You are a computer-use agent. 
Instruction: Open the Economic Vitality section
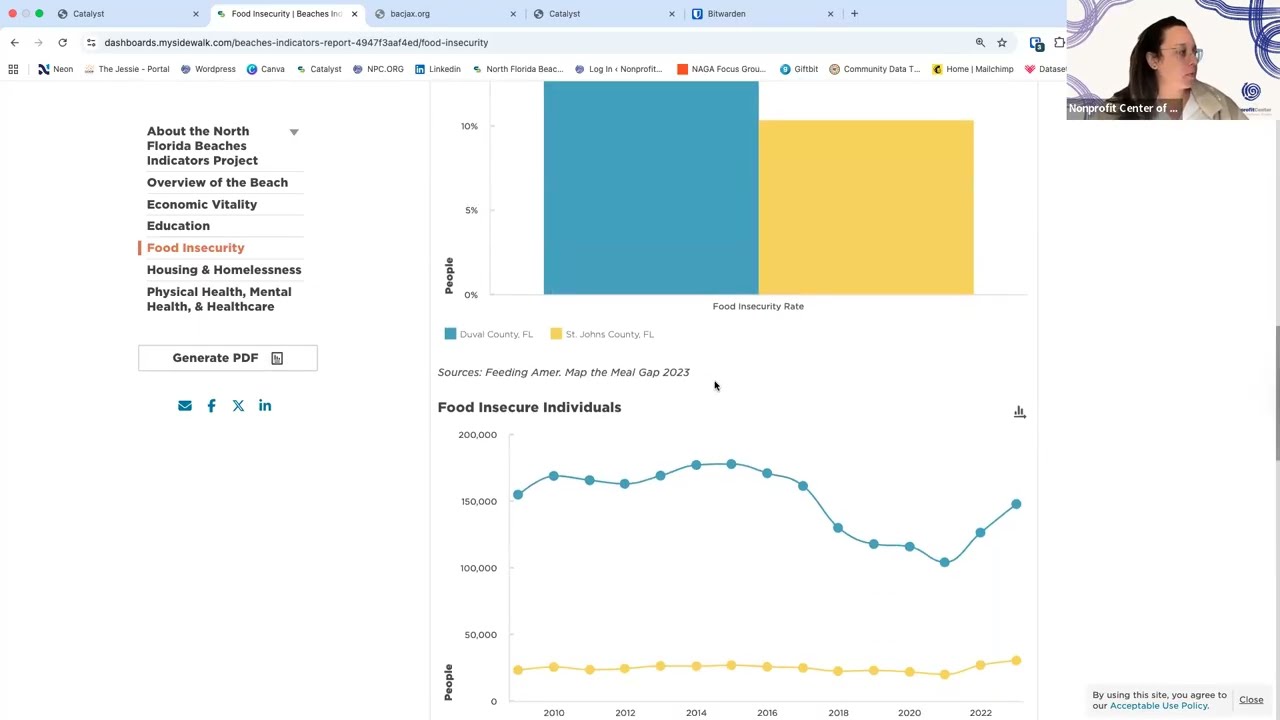(202, 204)
